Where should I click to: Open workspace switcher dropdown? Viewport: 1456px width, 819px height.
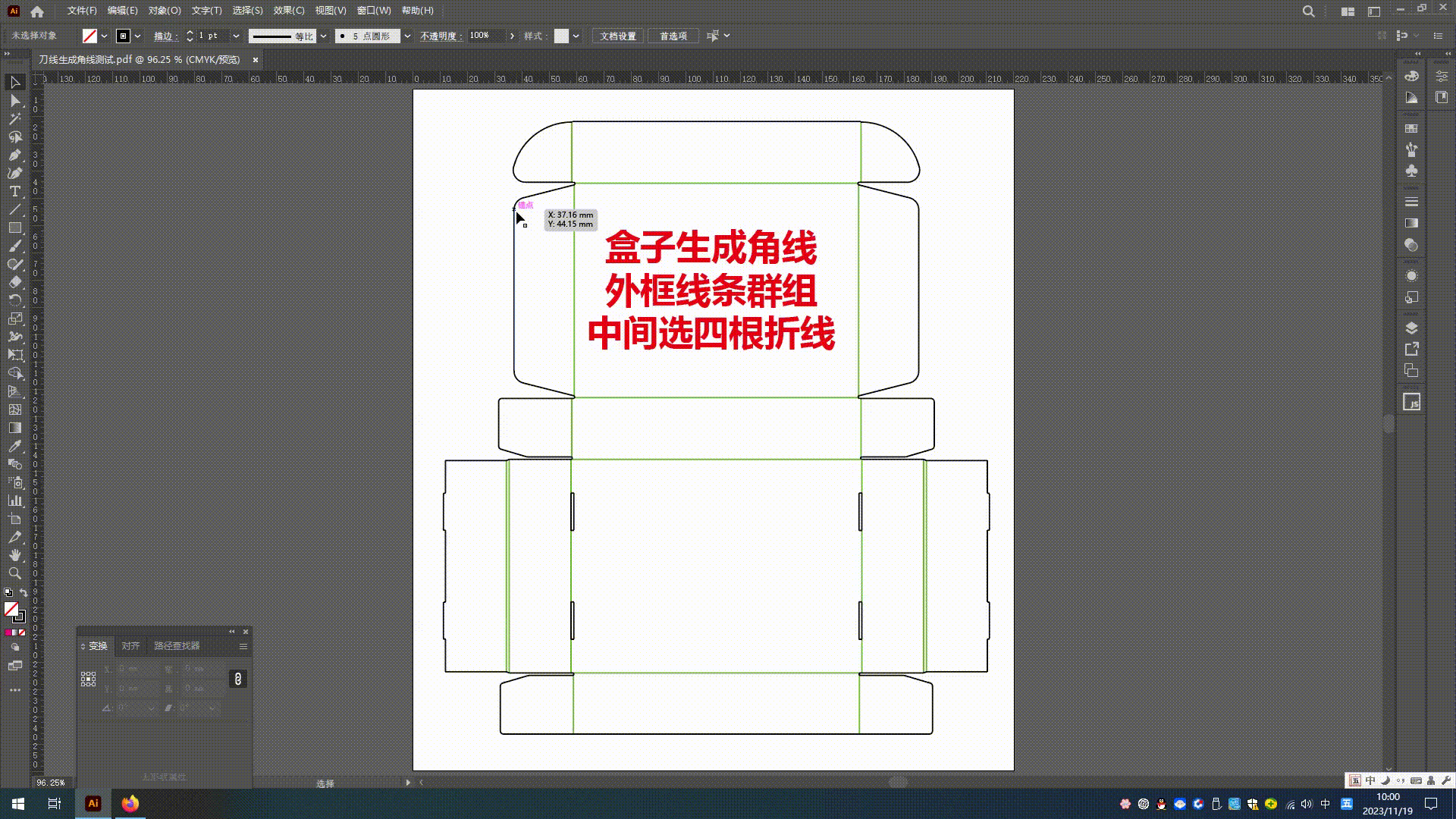pos(1348,11)
